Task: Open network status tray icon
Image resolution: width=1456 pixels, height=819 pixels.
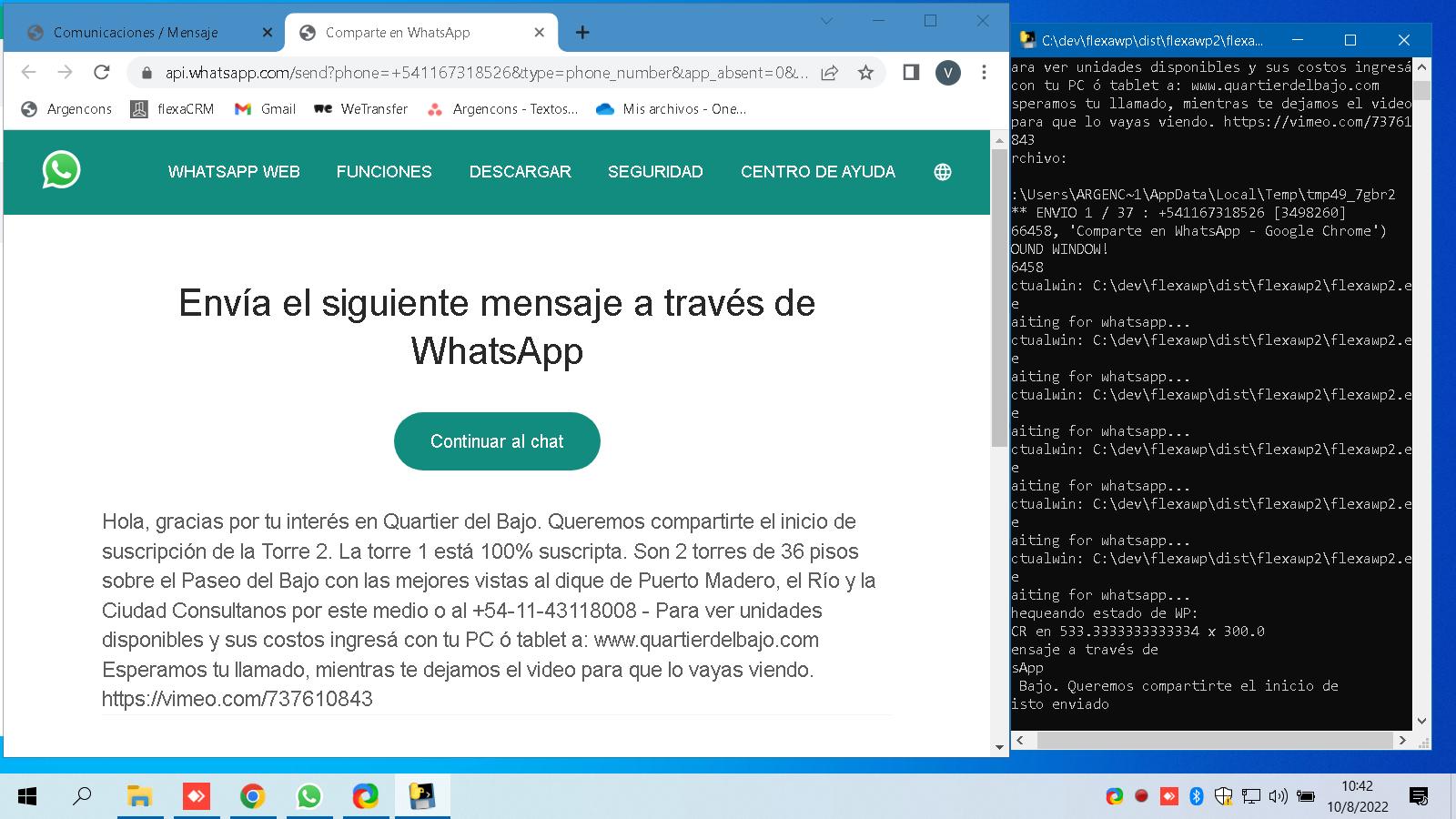Action: click(1251, 796)
